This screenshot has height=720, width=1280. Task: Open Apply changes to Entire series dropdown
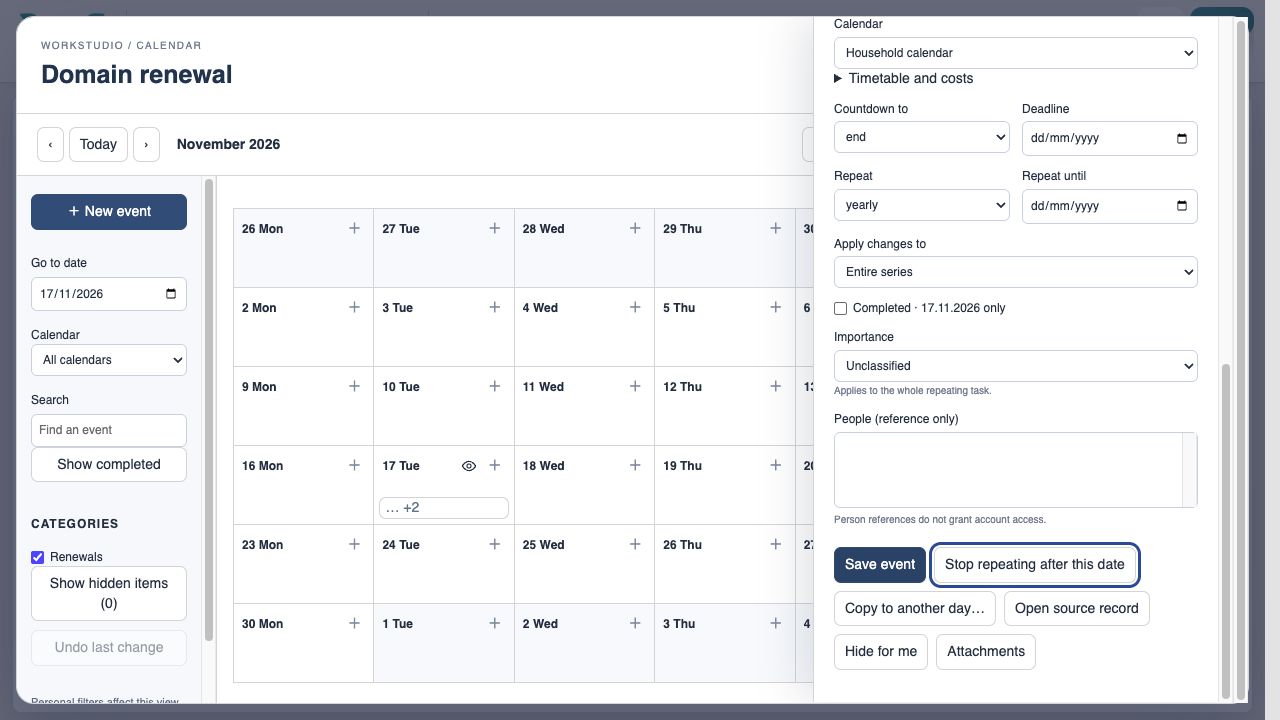(x=1015, y=272)
